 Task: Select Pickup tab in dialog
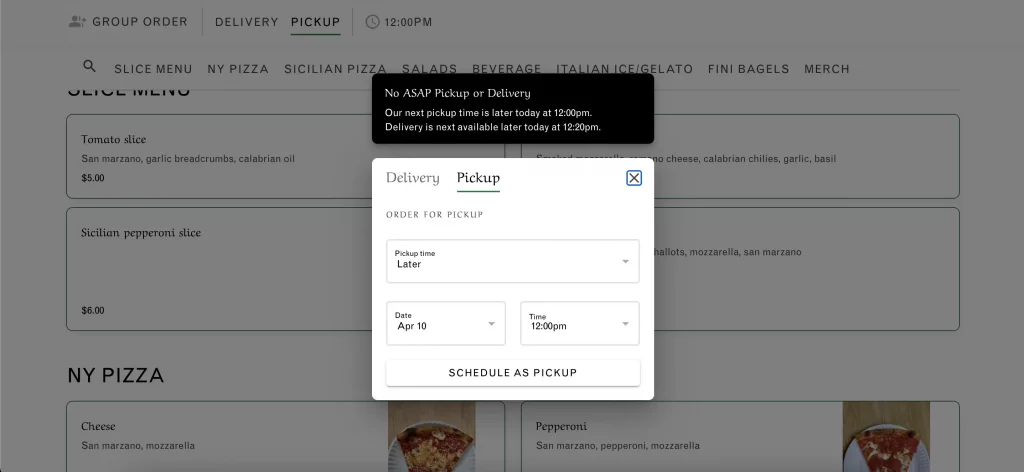point(478,178)
